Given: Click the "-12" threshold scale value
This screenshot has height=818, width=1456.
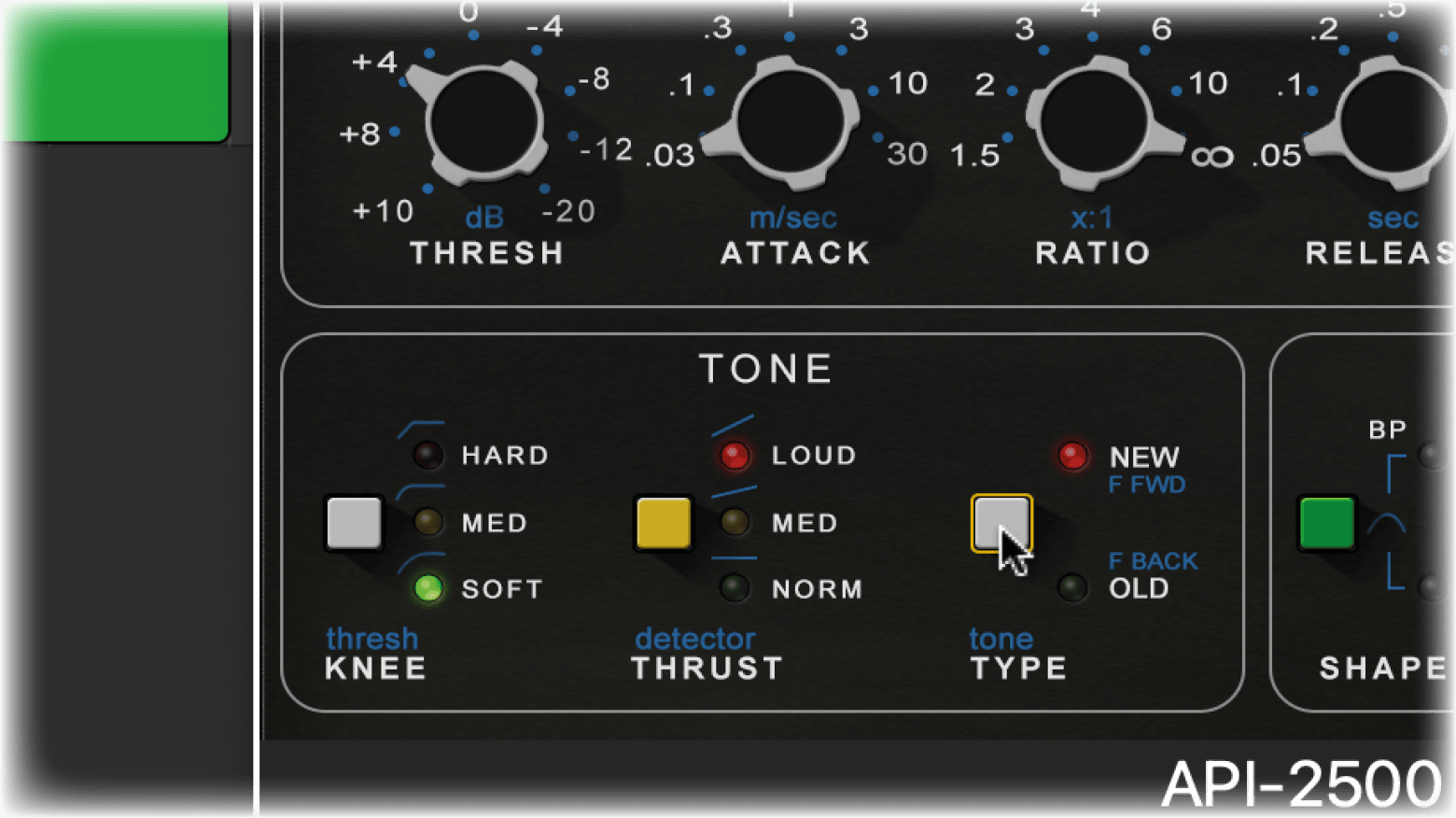Looking at the screenshot, I should pyautogui.click(x=607, y=149).
